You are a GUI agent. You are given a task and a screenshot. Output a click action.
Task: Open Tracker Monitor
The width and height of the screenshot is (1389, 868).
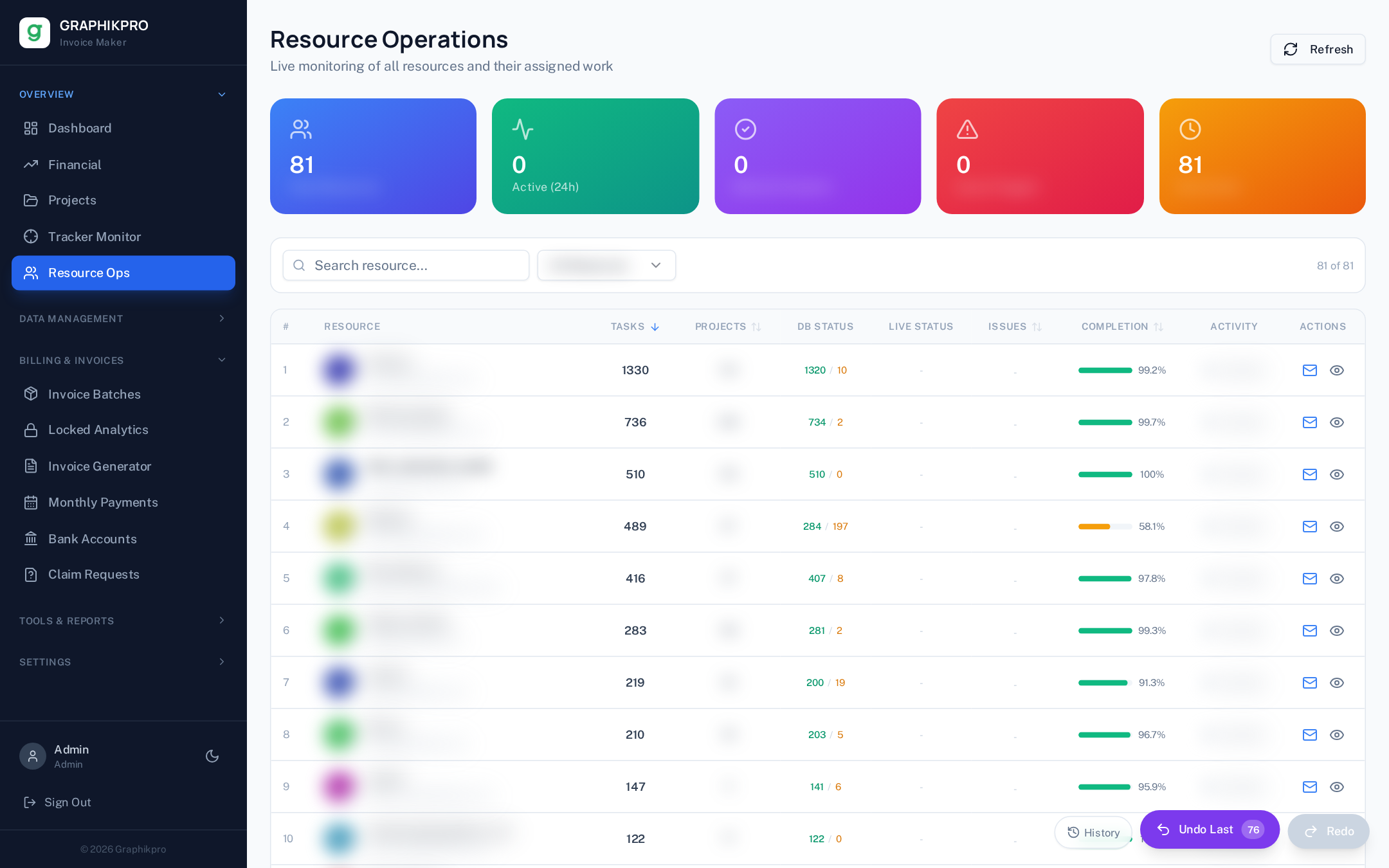pos(123,237)
